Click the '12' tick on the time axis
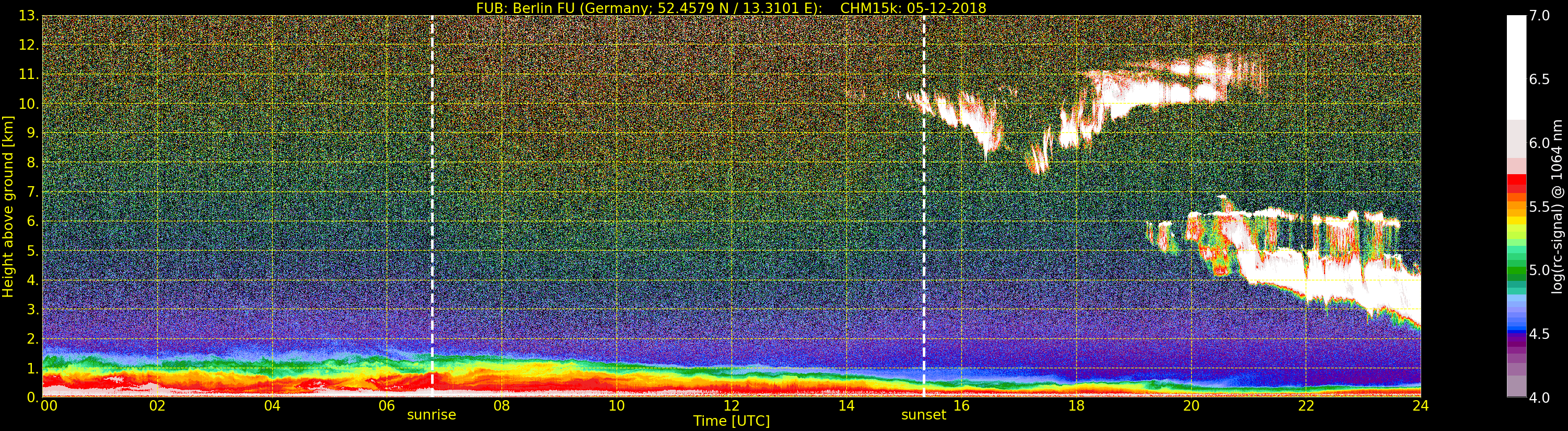The image size is (1568, 431). (731, 405)
